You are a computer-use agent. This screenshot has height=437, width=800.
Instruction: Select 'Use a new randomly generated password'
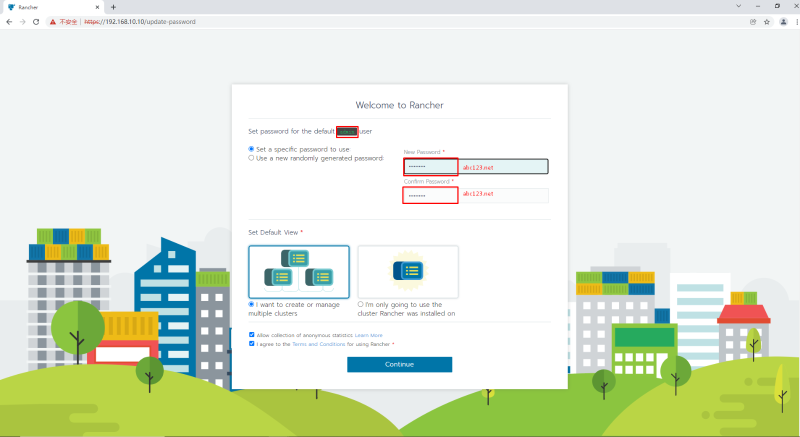[x=251, y=158]
